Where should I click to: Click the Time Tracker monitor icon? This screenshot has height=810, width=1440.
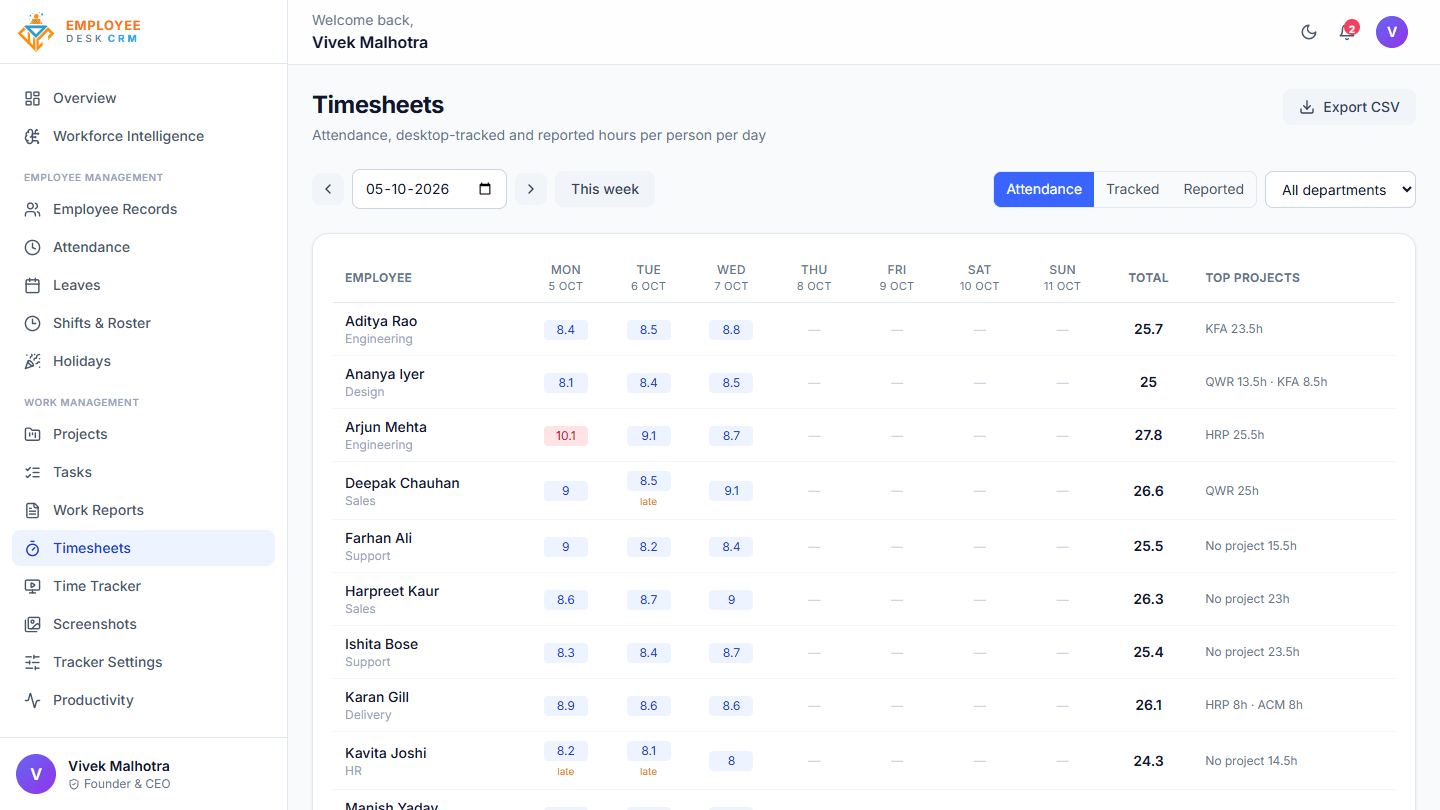pyautogui.click(x=33, y=586)
